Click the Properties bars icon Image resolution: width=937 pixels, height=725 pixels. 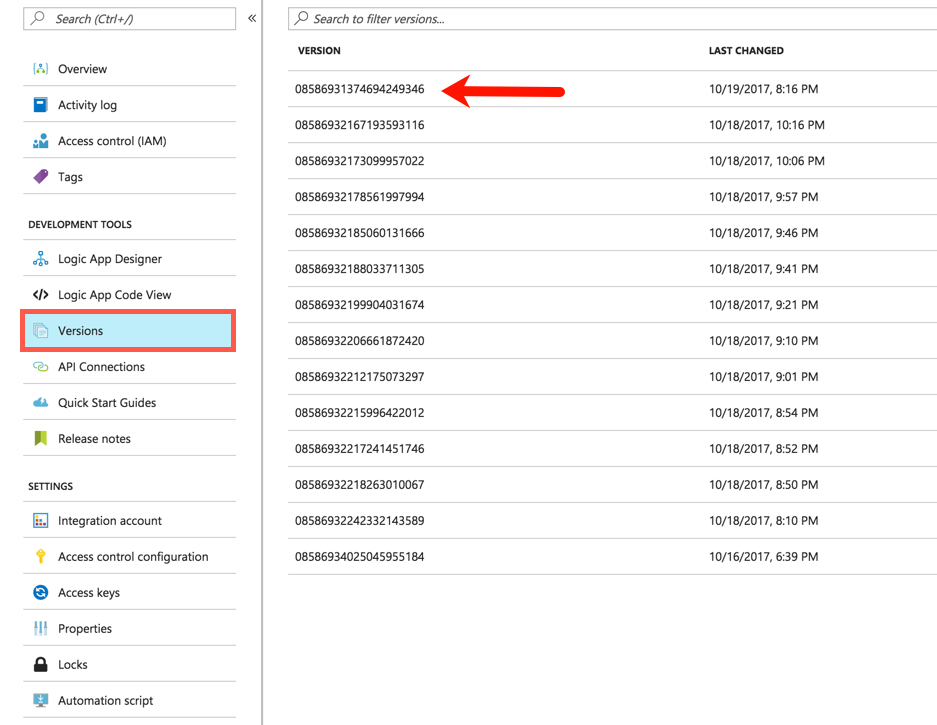[40, 628]
